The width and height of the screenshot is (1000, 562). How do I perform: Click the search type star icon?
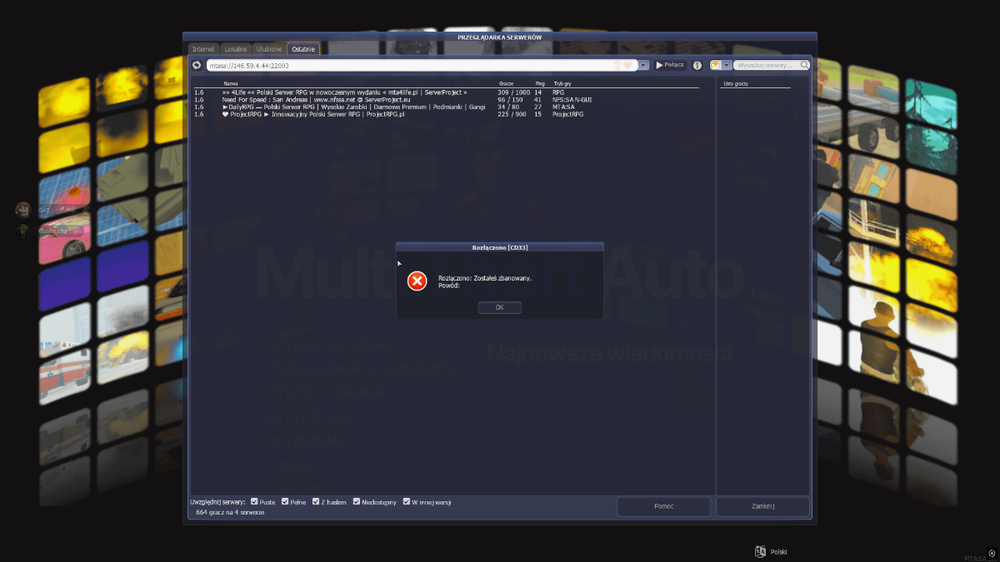point(716,65)
